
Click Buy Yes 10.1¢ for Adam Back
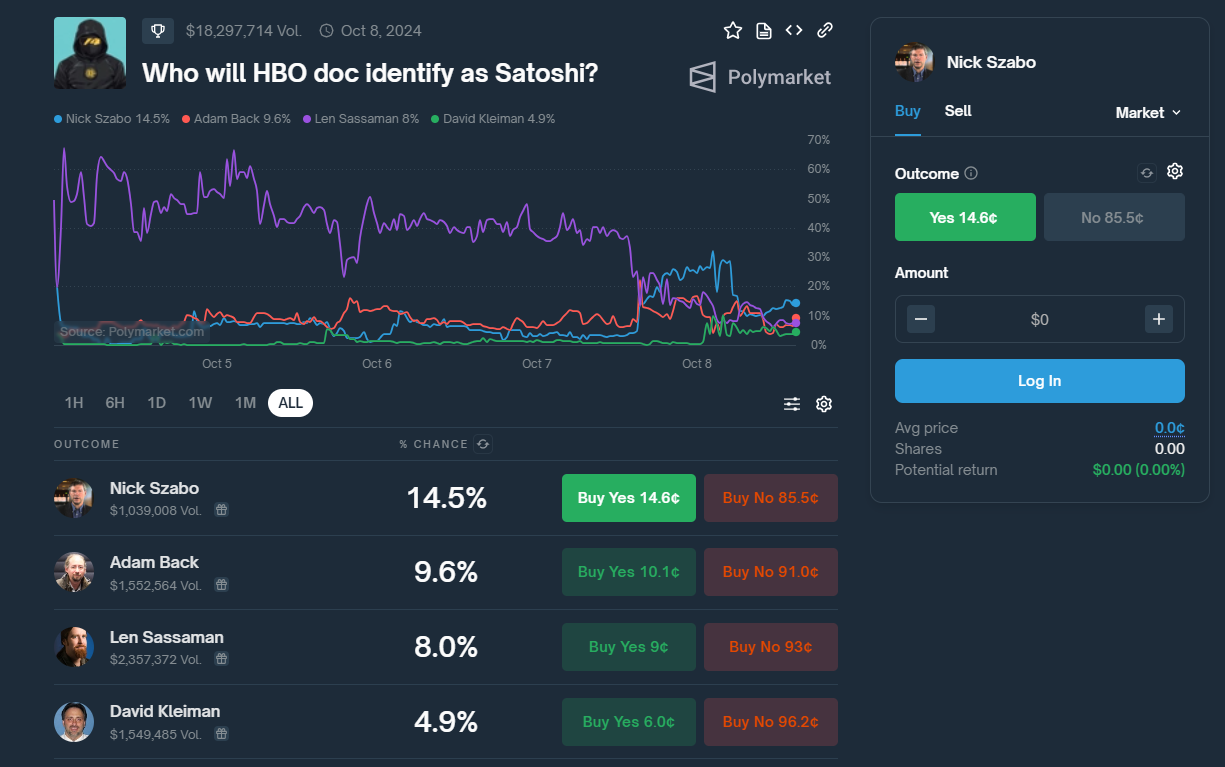(629, 572)
